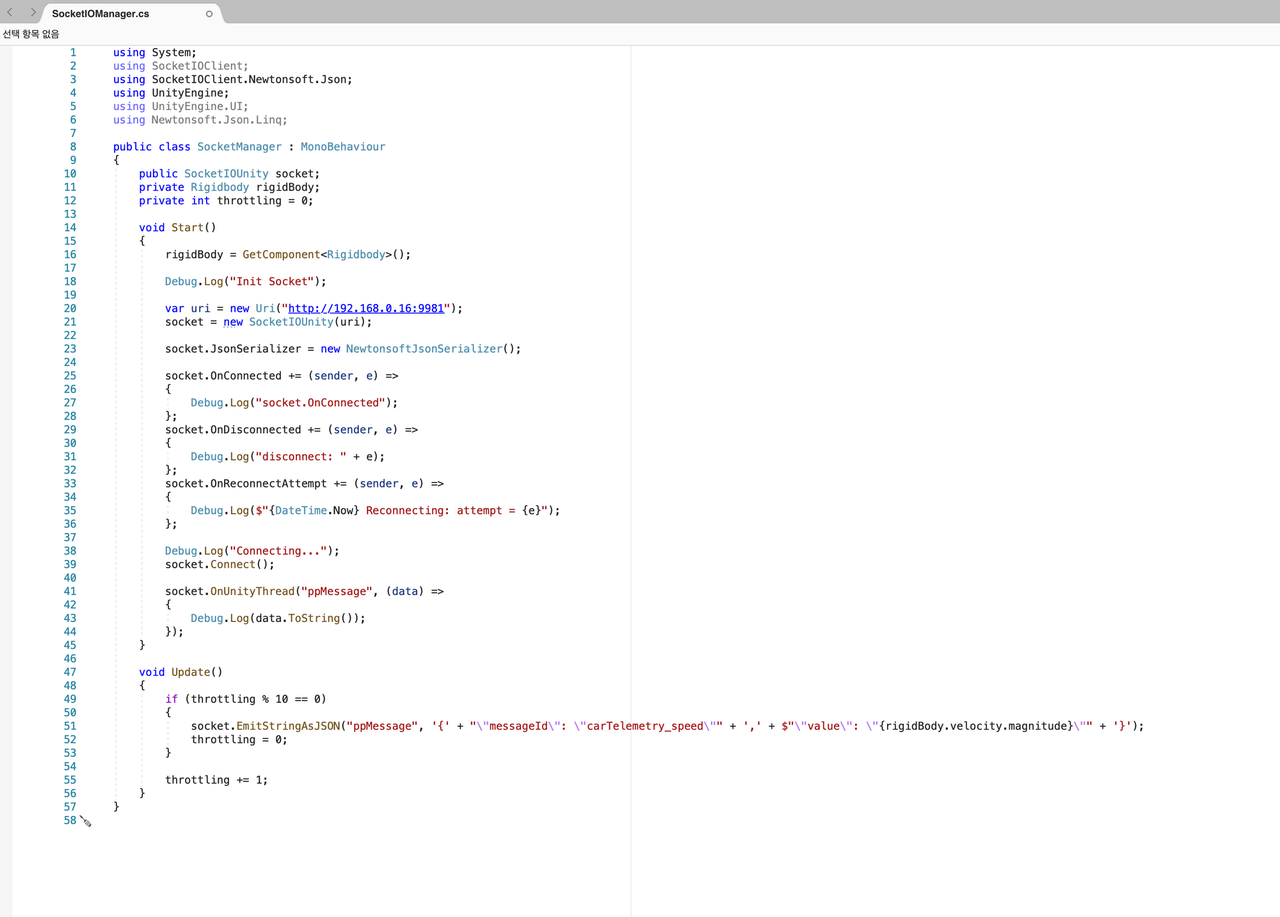
Task: Go forward with the navigation forward arrow
Action: pyautogui.click(x=33, y=13)
